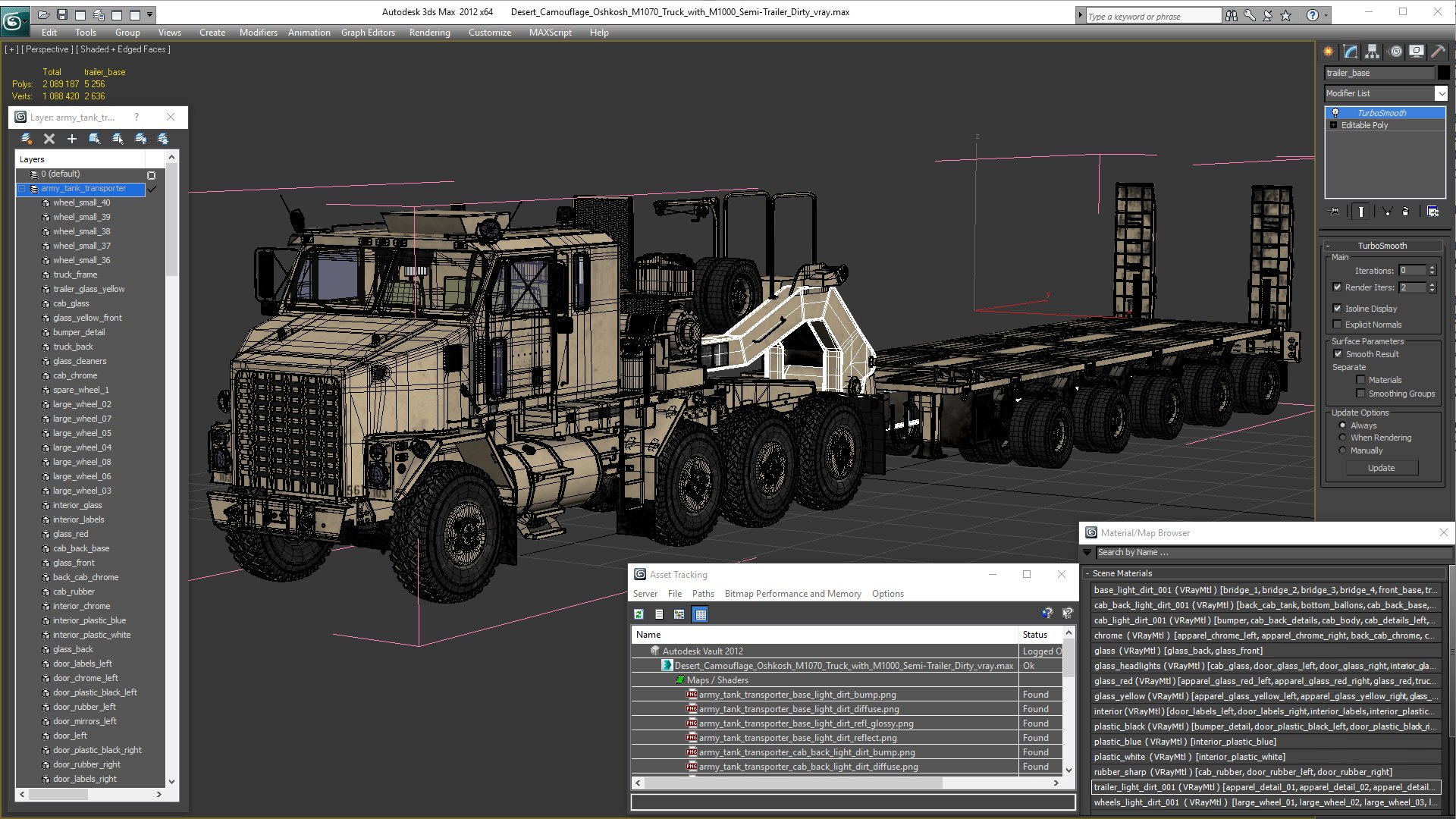This screenshot has height=819, width=1456.
Task: Toggle Render Iters checkbox
Action: (1337, 287)
